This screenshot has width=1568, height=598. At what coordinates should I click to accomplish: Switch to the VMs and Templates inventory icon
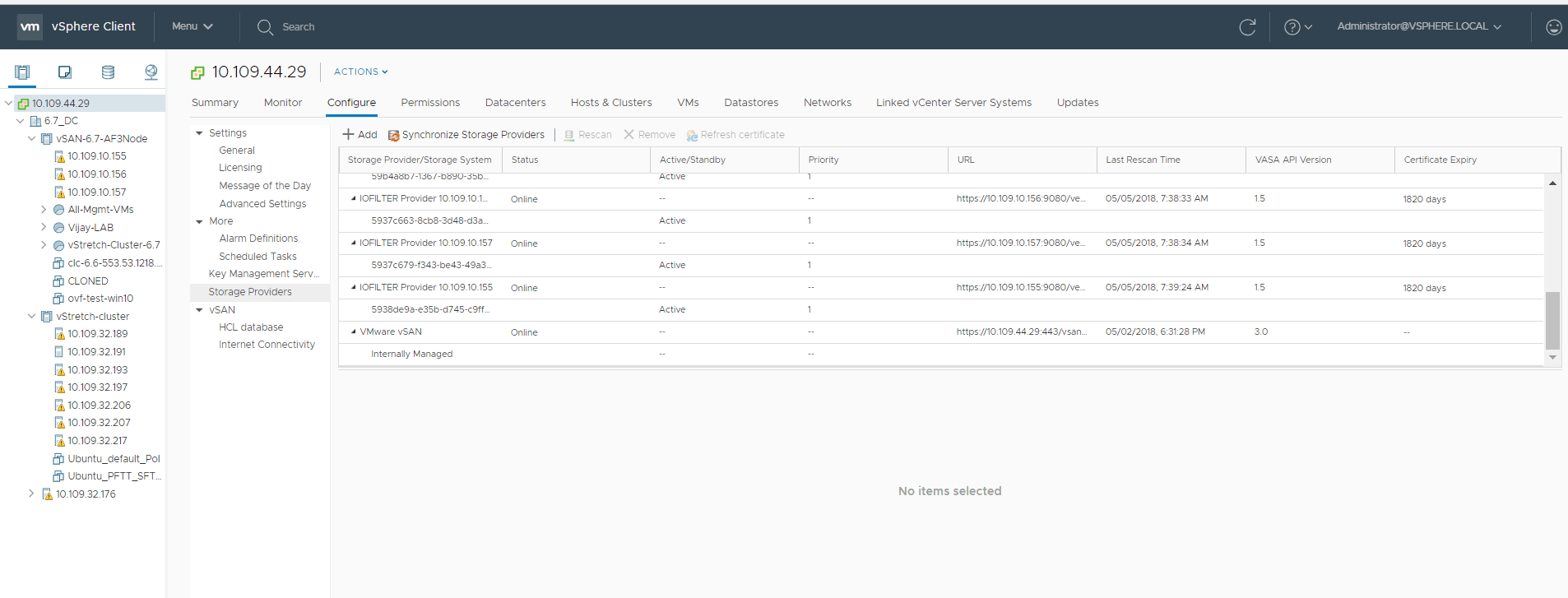(65, 72)
